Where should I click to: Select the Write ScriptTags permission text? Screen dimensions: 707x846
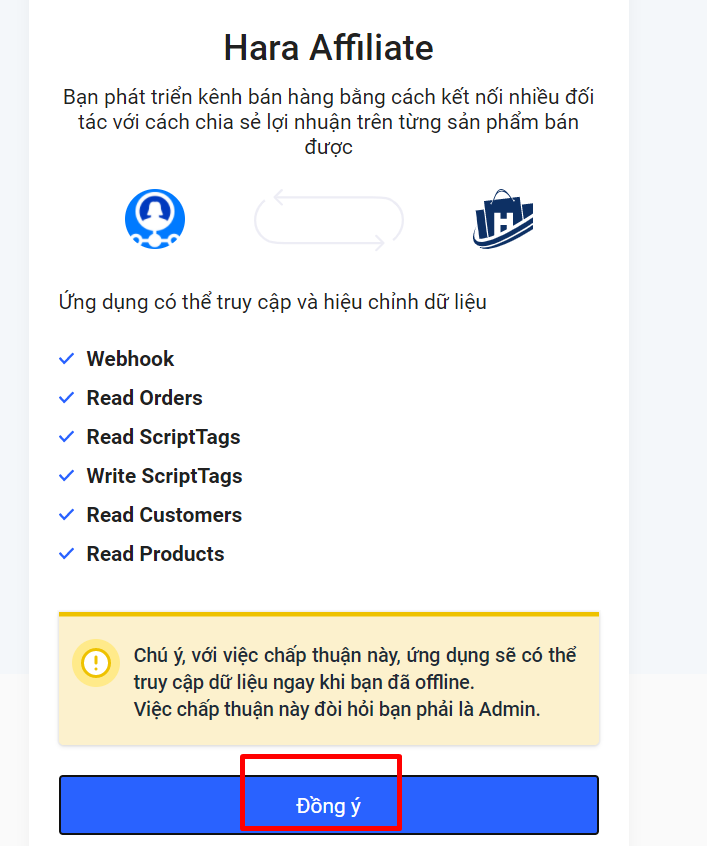click(x=165, y=476)
